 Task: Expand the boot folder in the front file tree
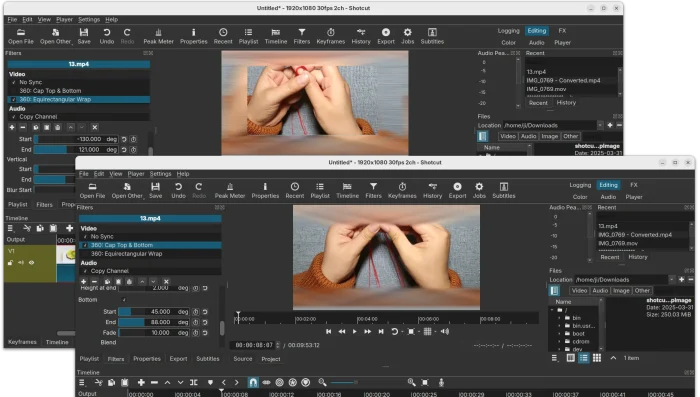pyautogui.click(x=559, y=334)
